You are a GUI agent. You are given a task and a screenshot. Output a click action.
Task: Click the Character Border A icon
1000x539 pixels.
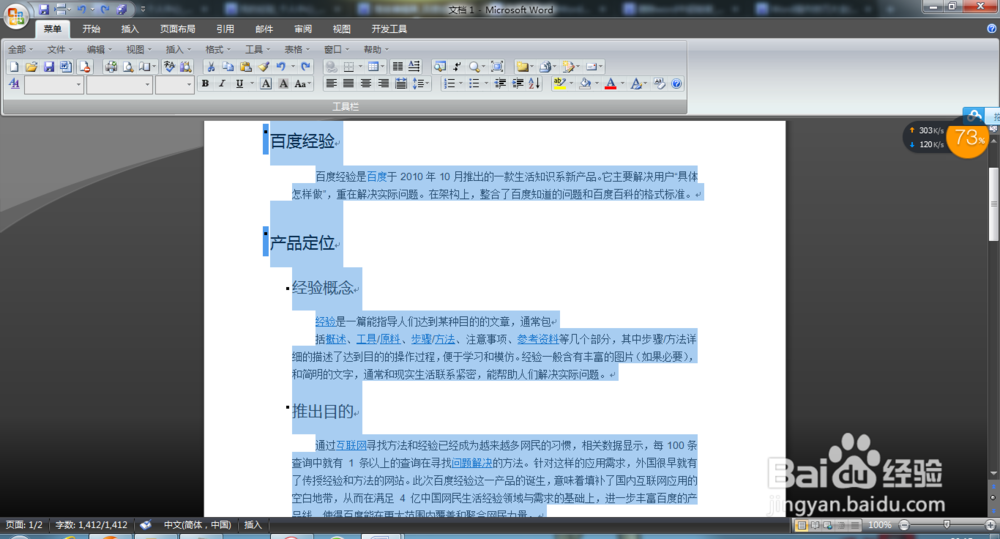tap(266, 84)
